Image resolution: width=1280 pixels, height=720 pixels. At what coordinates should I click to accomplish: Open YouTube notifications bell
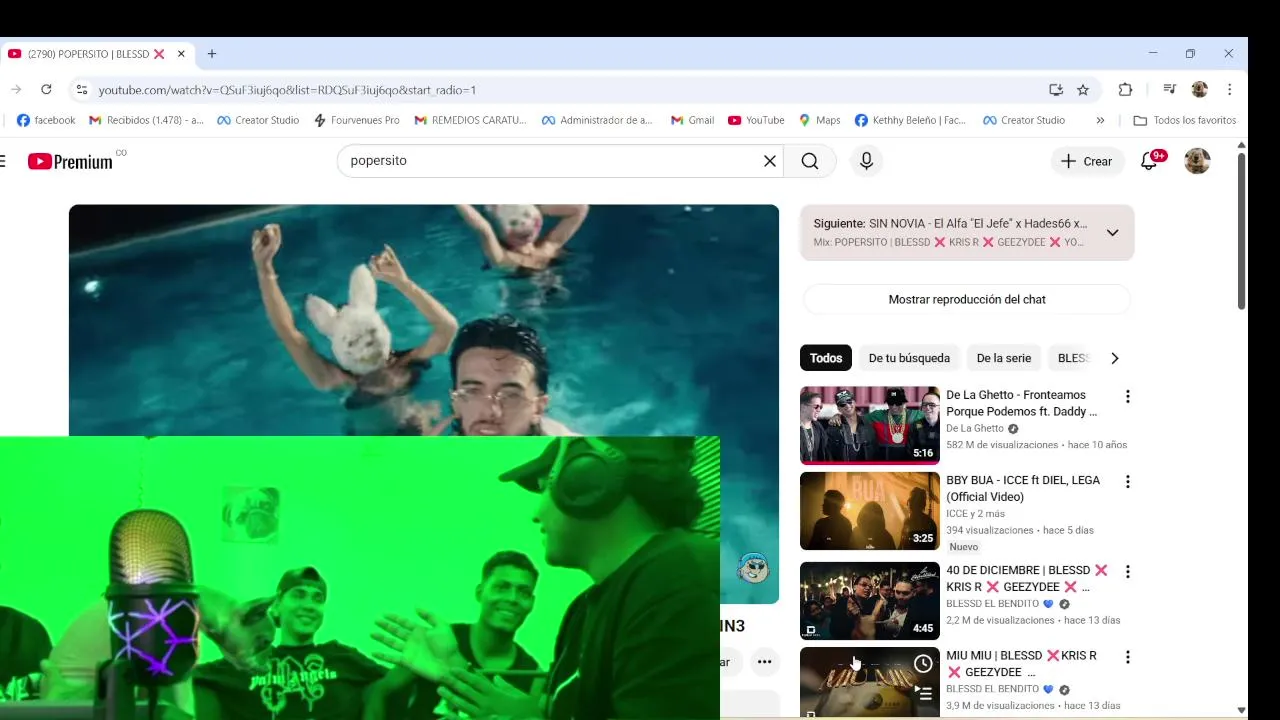coord(1149,161)
